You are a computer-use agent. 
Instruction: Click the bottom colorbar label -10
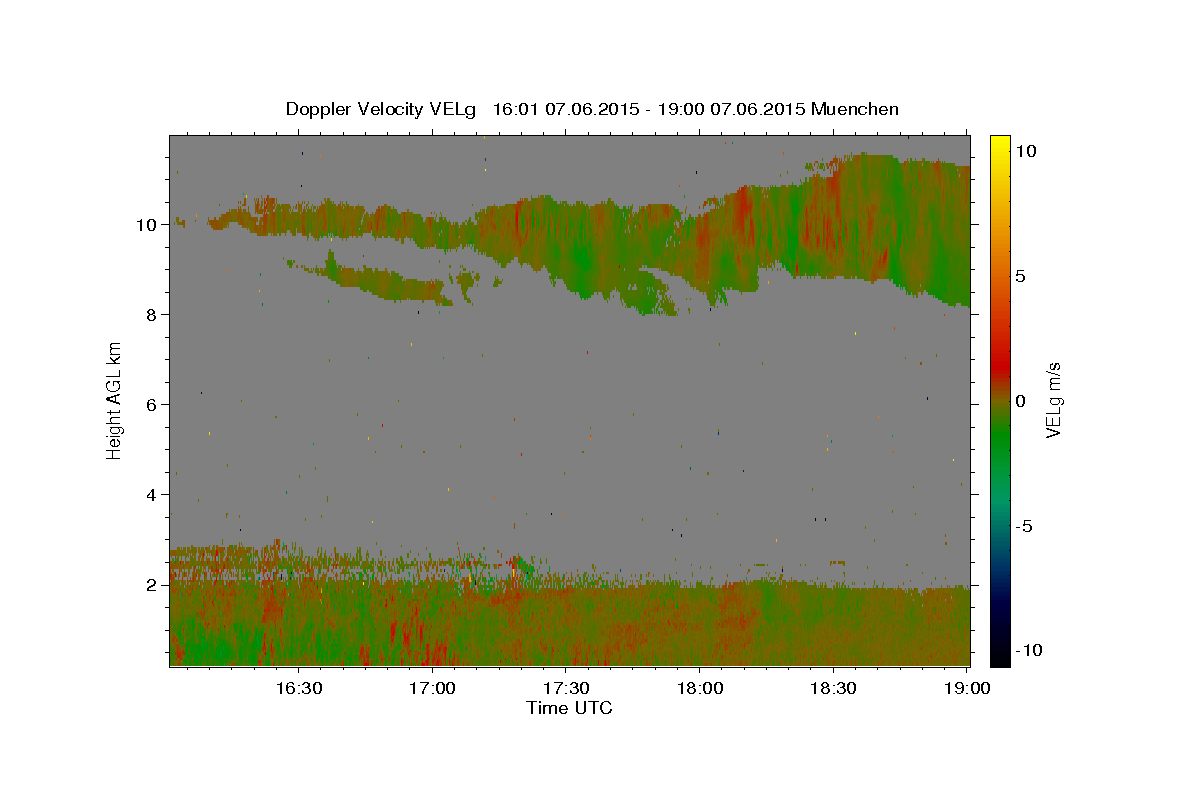(1028, 651)
